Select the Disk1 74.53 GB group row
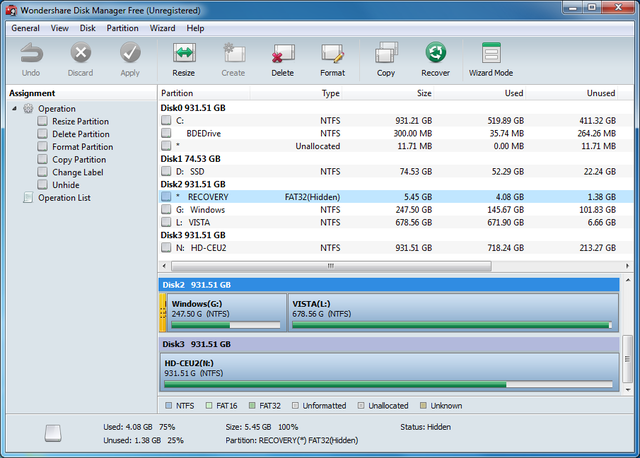This screenshot has width=640, height=458. 395,158
